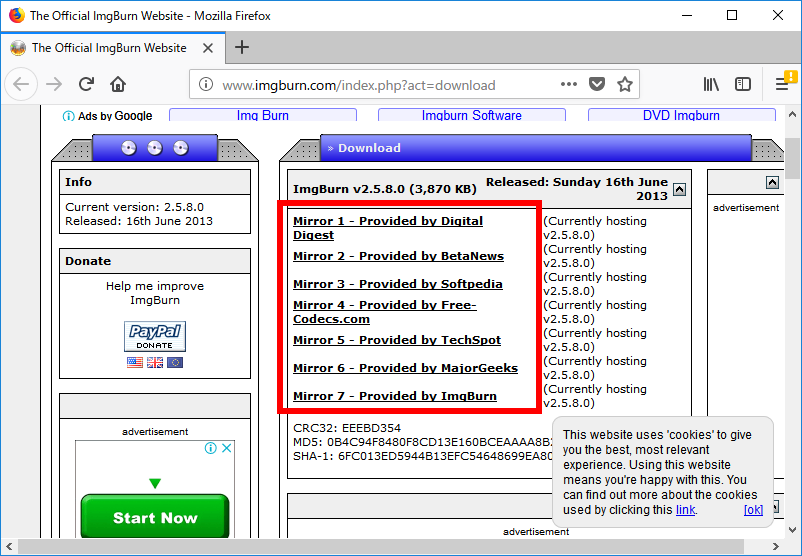The width and height of the screenshot is (802, 556).
Task: Open a new tab with plus button
Action: [x=242, y=48]
